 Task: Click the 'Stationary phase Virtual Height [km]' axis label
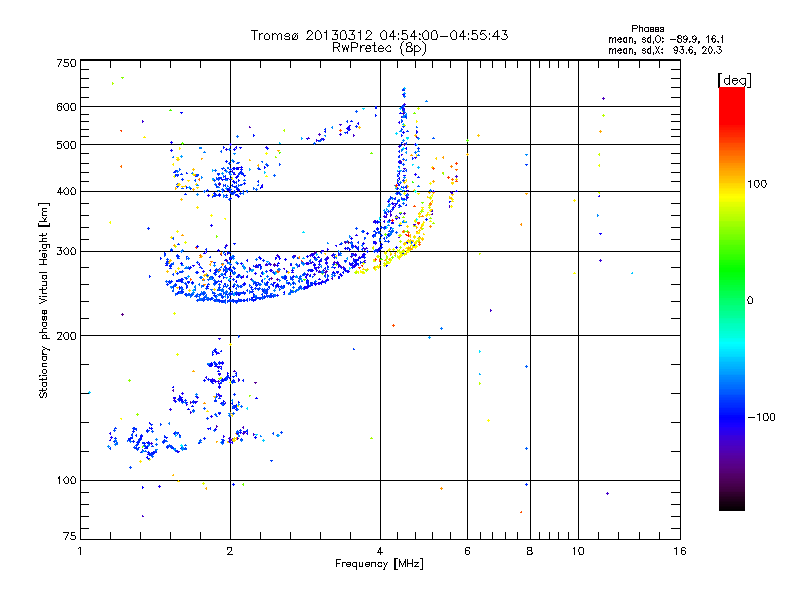pyautogui.click(x=43, y=300)
